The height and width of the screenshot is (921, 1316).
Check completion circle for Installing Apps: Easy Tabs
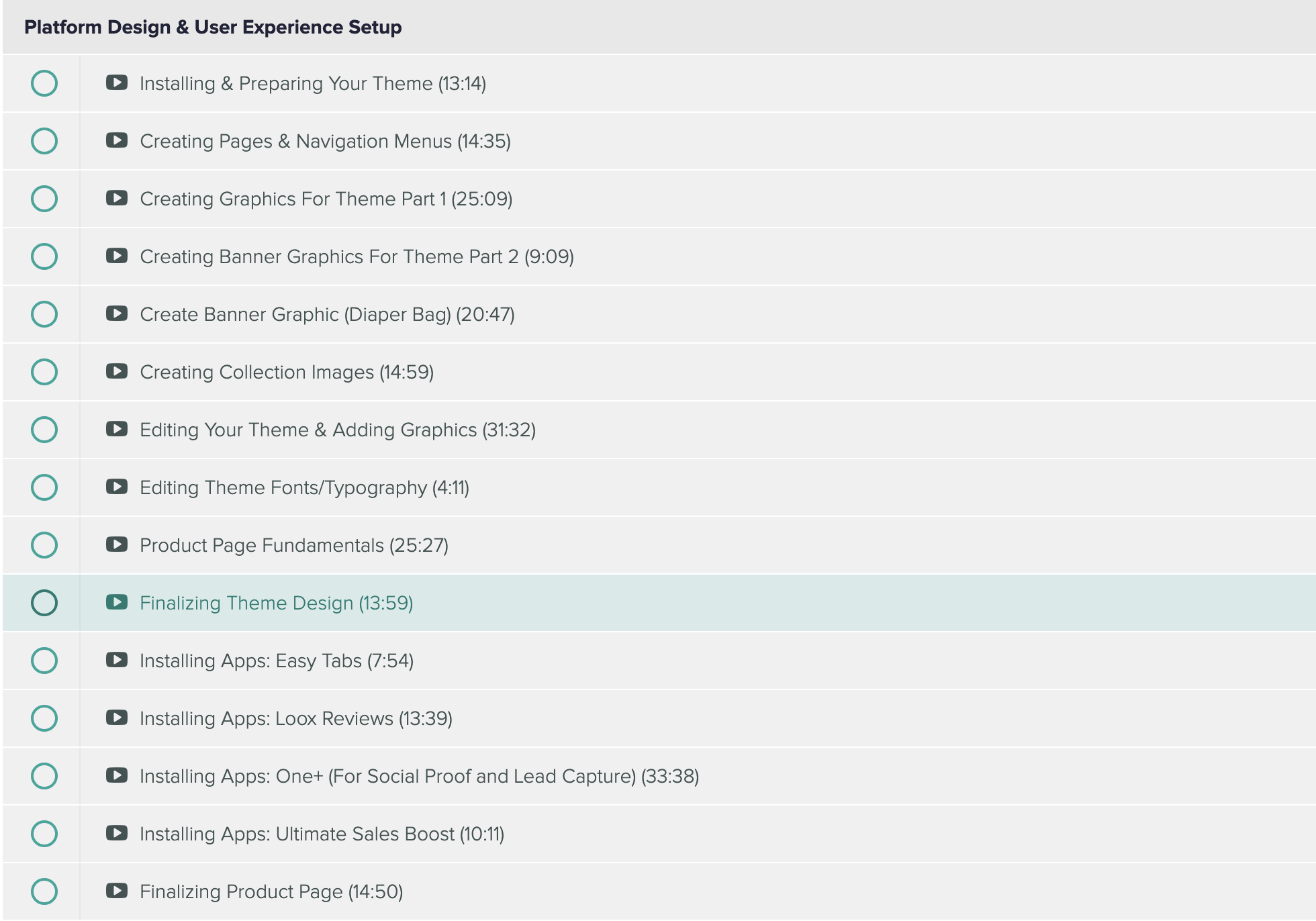44,661
